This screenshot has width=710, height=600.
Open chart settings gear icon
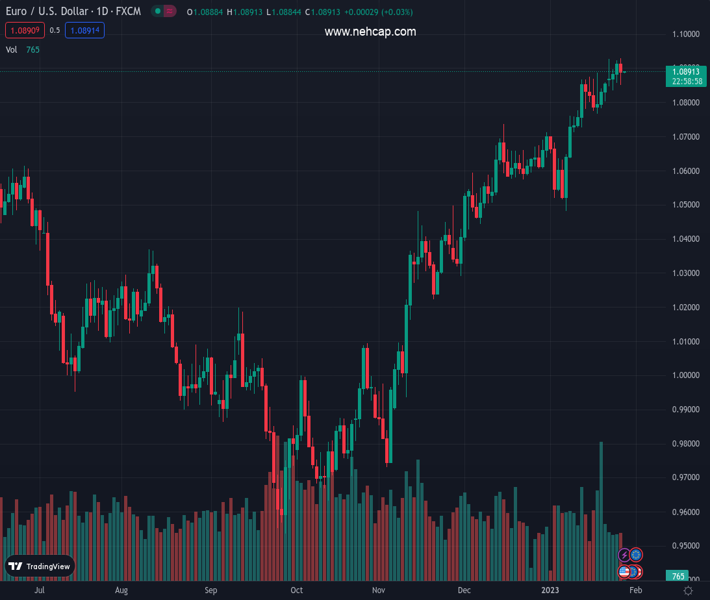click(x=688, y=591)
